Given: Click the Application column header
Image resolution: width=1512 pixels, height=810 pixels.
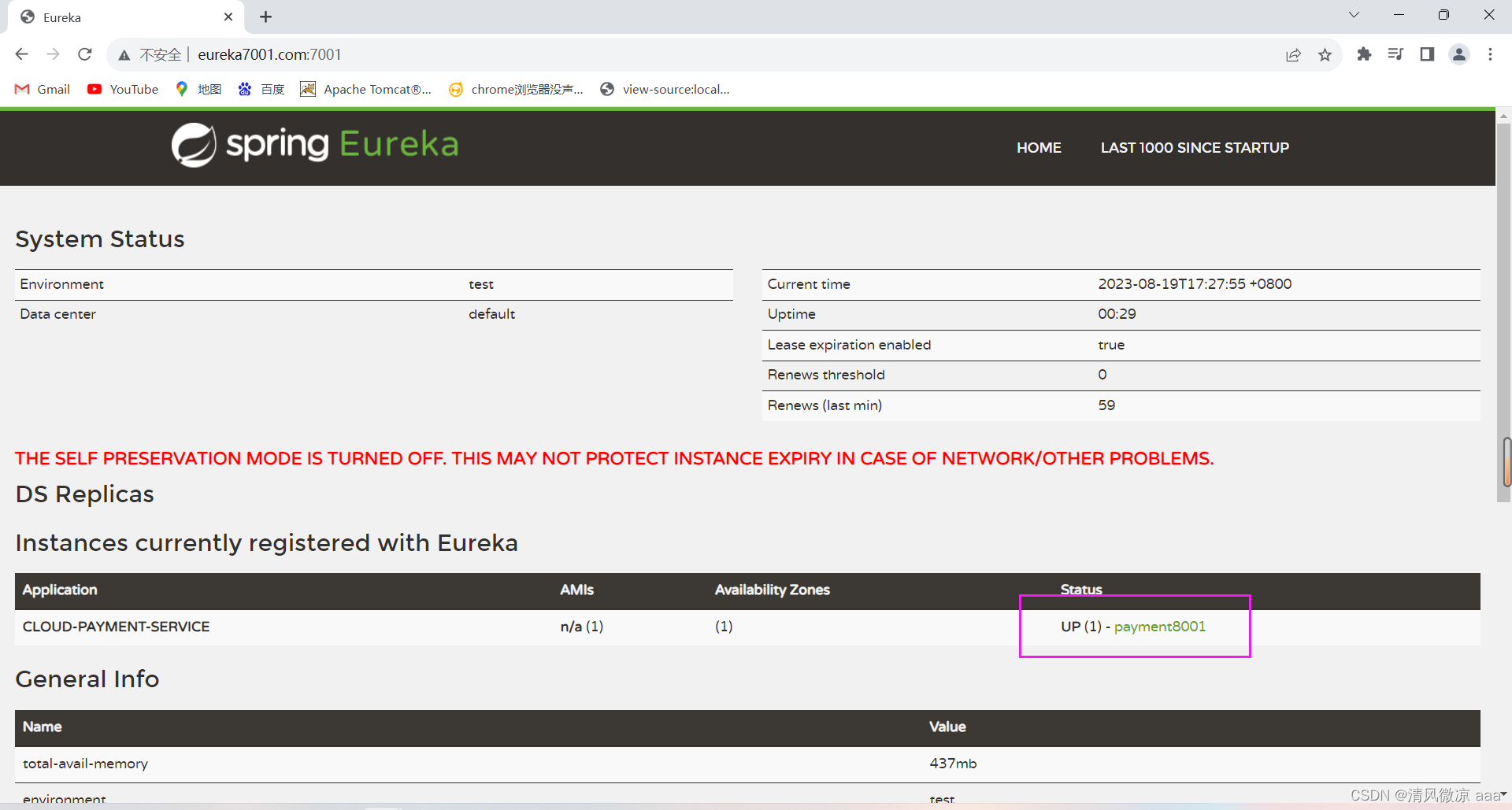Looking at the screenshot, I should point(60,590).
